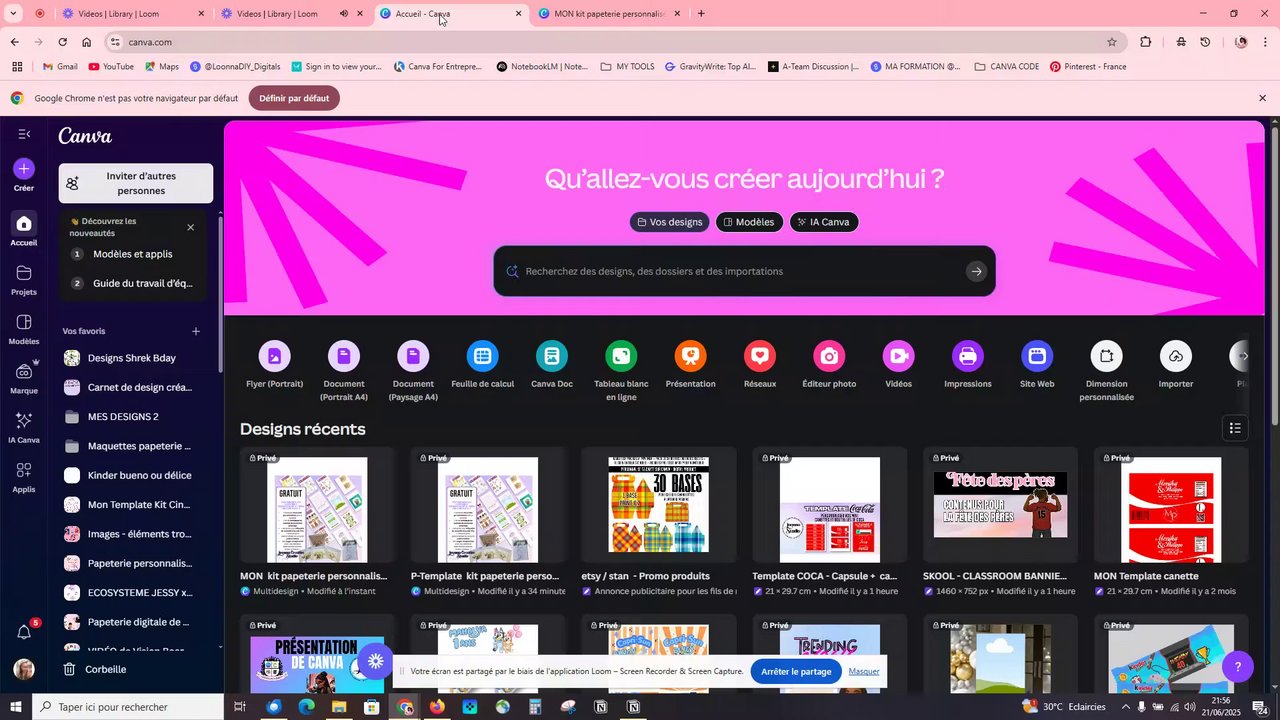The width and height of the screenshot is (1280, 720).
Task: Open IA Canva in sidebar
Action: tap(24, 426)
